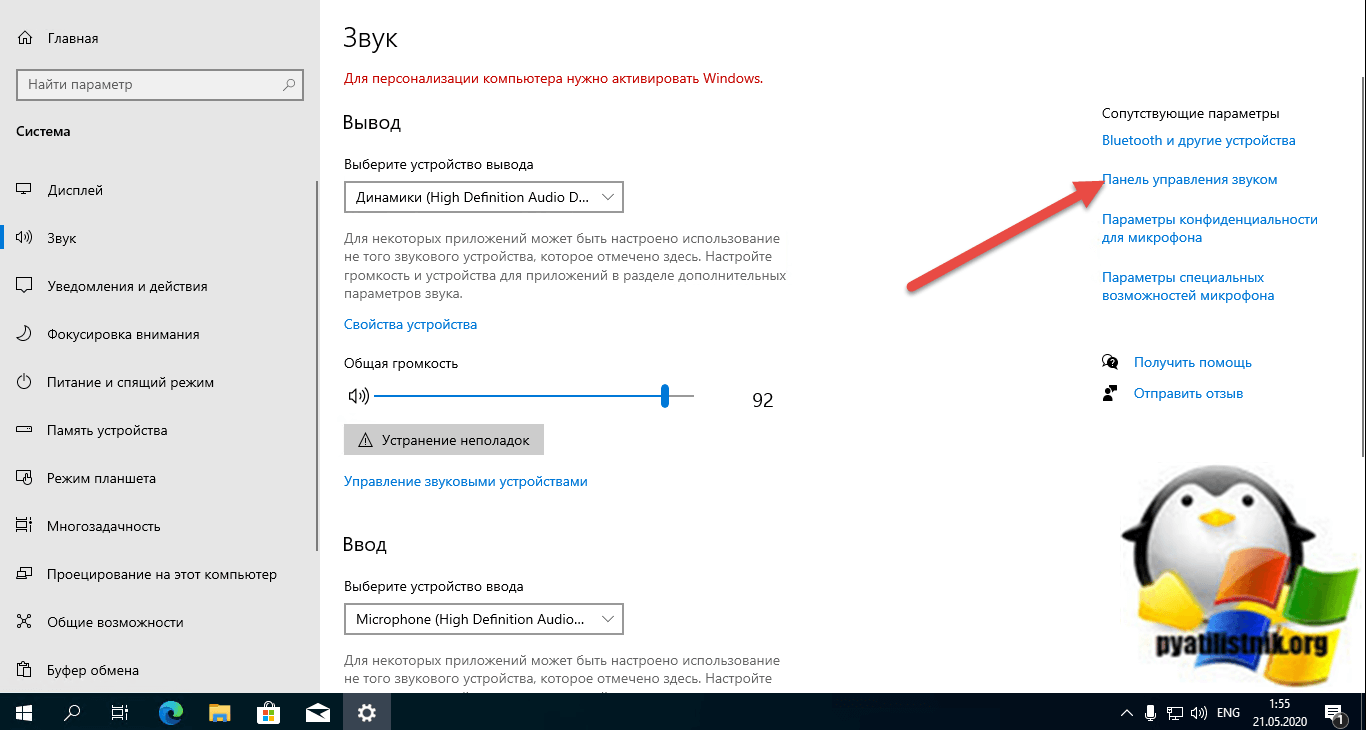This screenshot has height=730, width=1366.
Task: Expand the input device Microphone dropdown
Action: tap(483, 619)
